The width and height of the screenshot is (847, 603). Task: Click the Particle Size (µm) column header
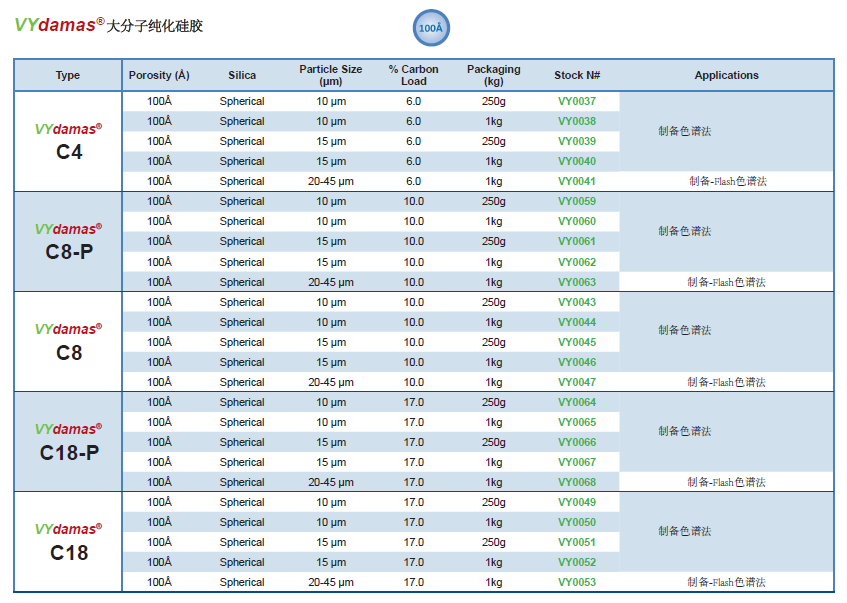pyautogui.click(x=331, y=75)
